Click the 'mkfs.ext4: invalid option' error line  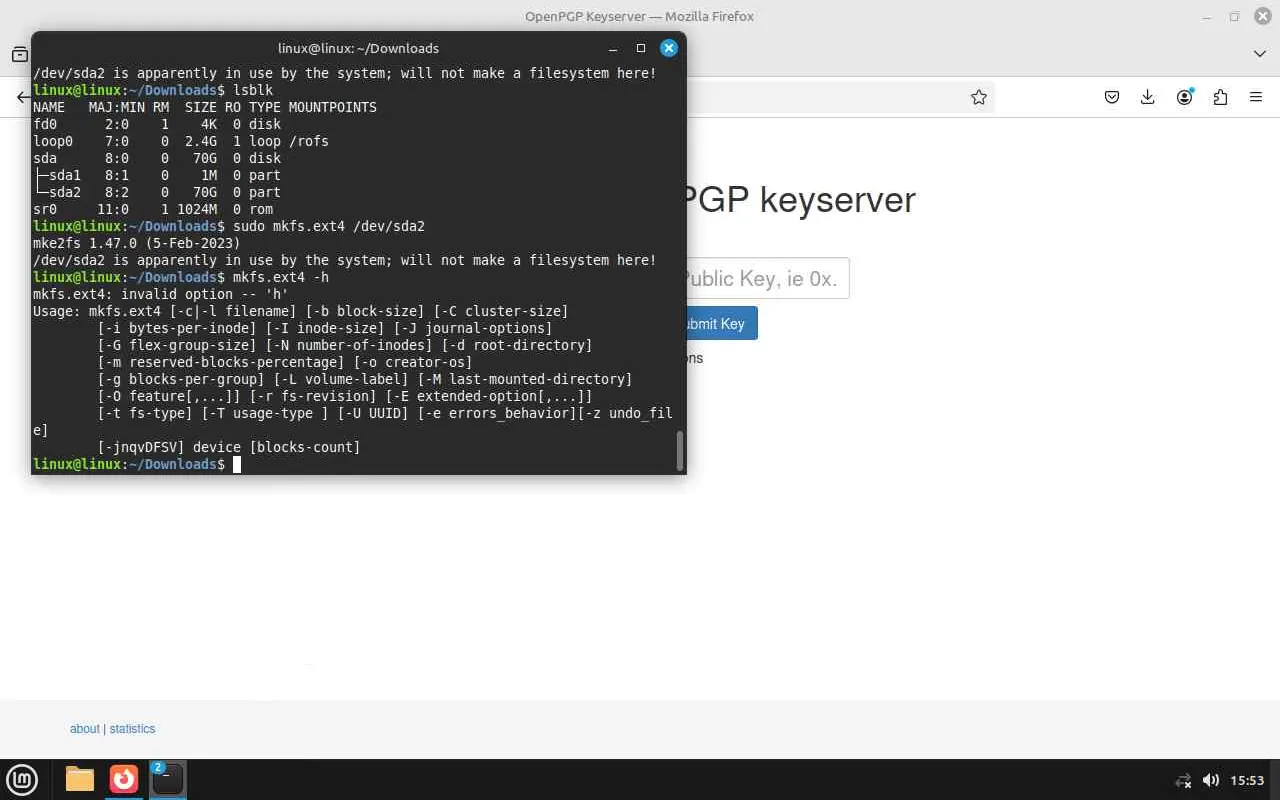(161, 294)
